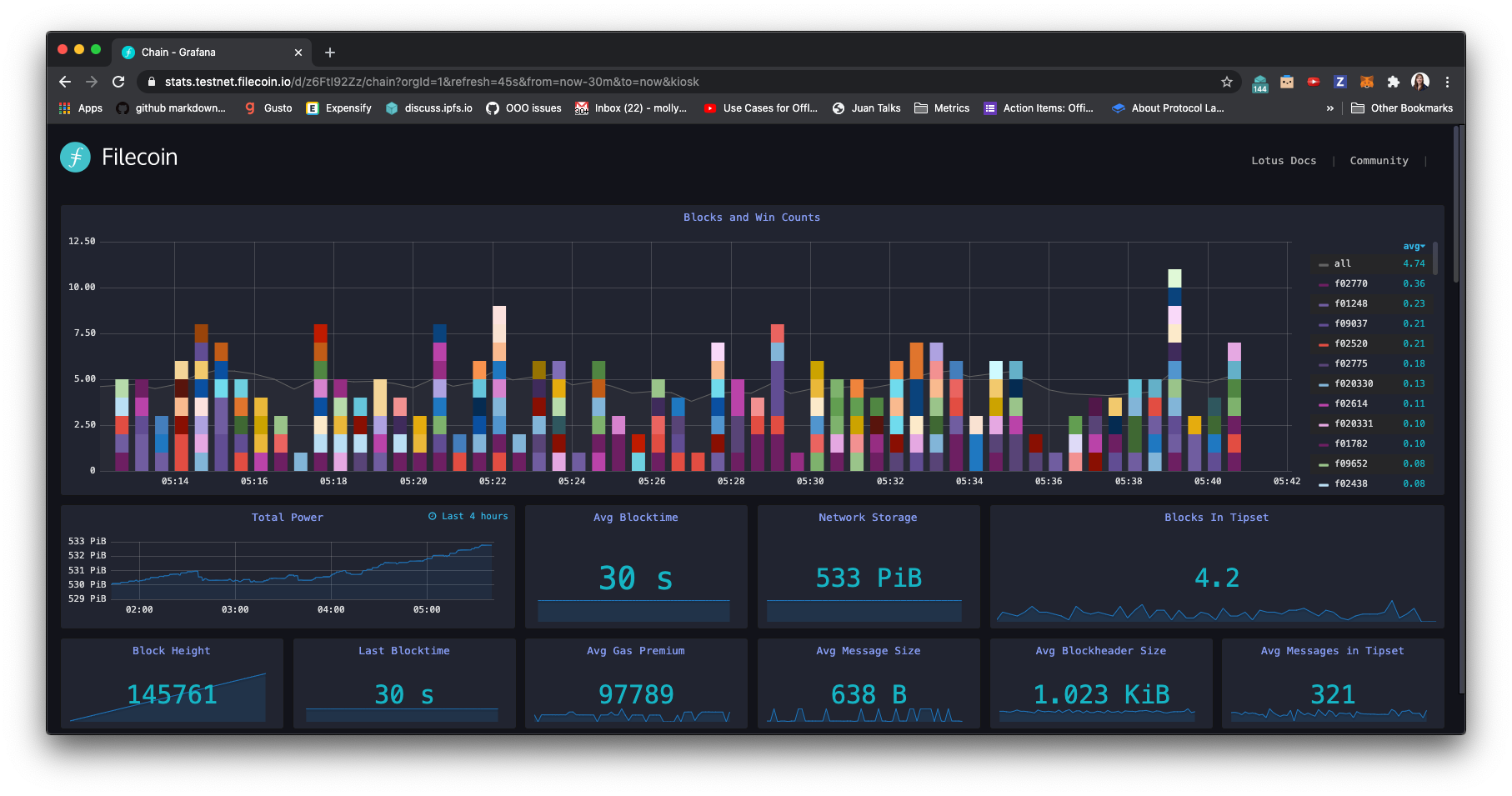Viewport: 1512px width, 796px height.
Task: Toggle the f02770 series in the legend
Action: (1349, 283)
